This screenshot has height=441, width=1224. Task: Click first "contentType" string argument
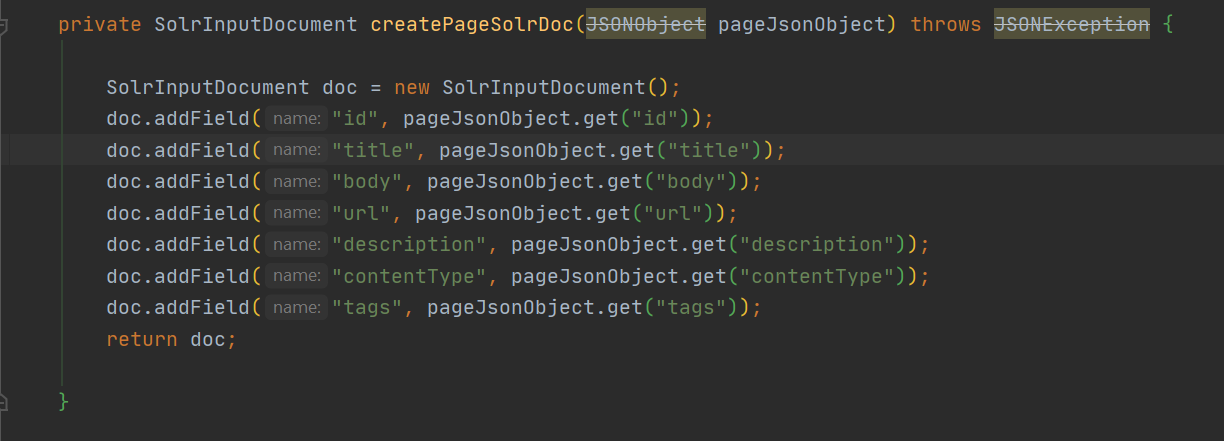(409, 276)
